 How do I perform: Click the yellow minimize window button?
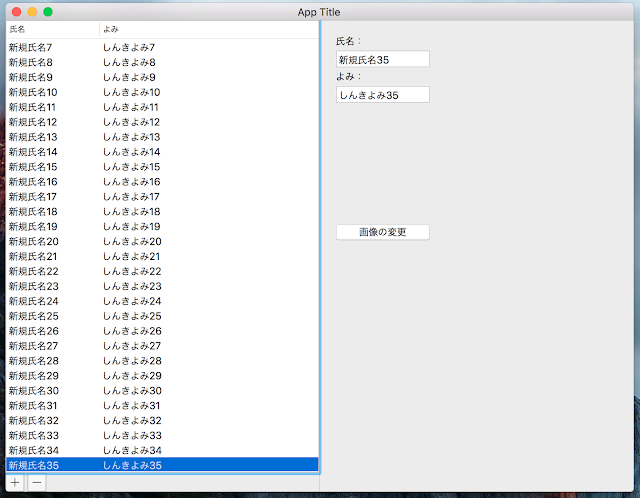coord(32,12)
